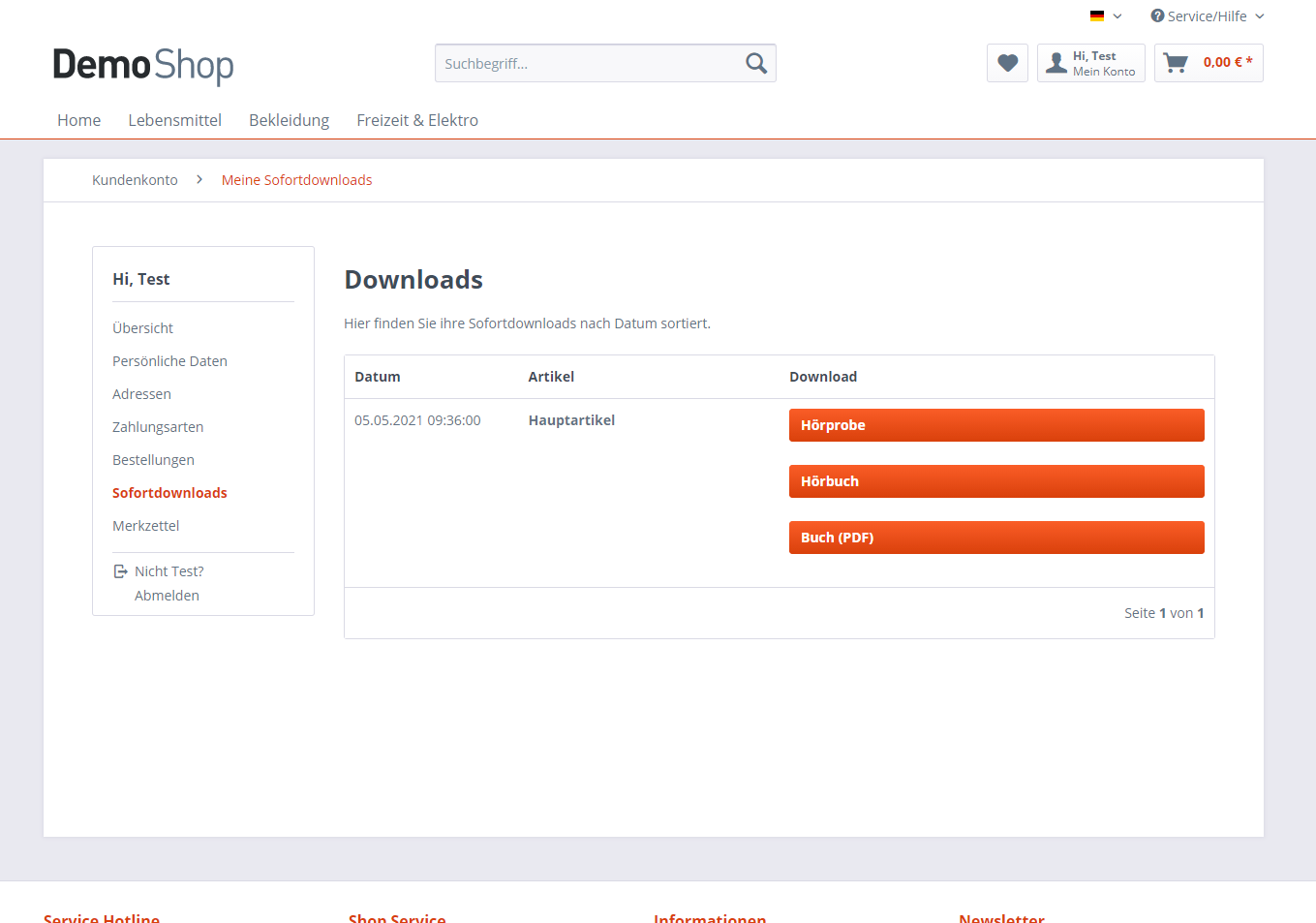Screen dimensions: 1316x923
Task: Click the Meine Sofortdownloads breadcrumb
Action: pos(296,180)
